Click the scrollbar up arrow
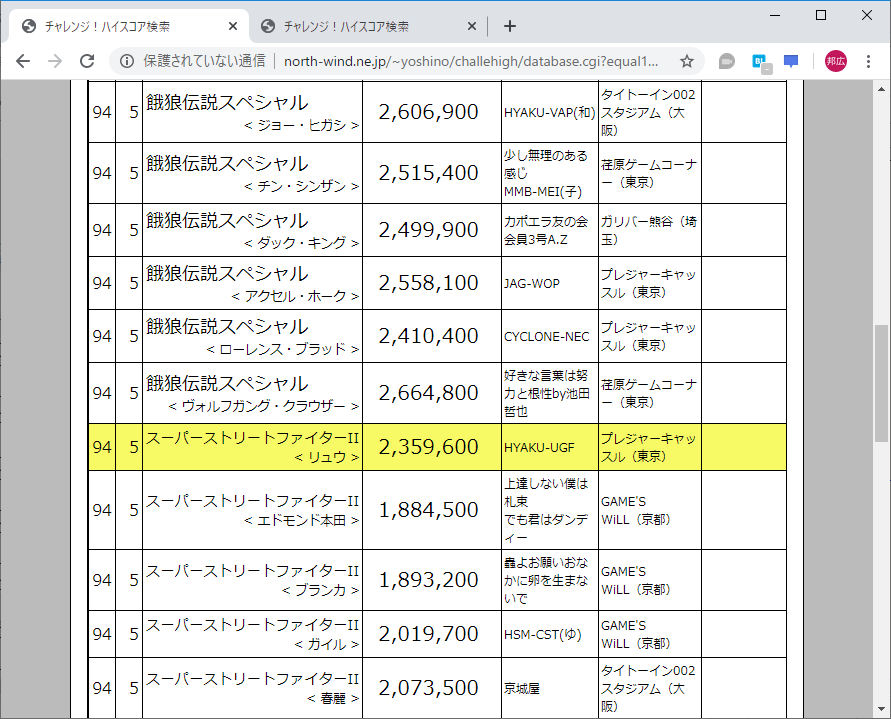 [x=881, y=89]
